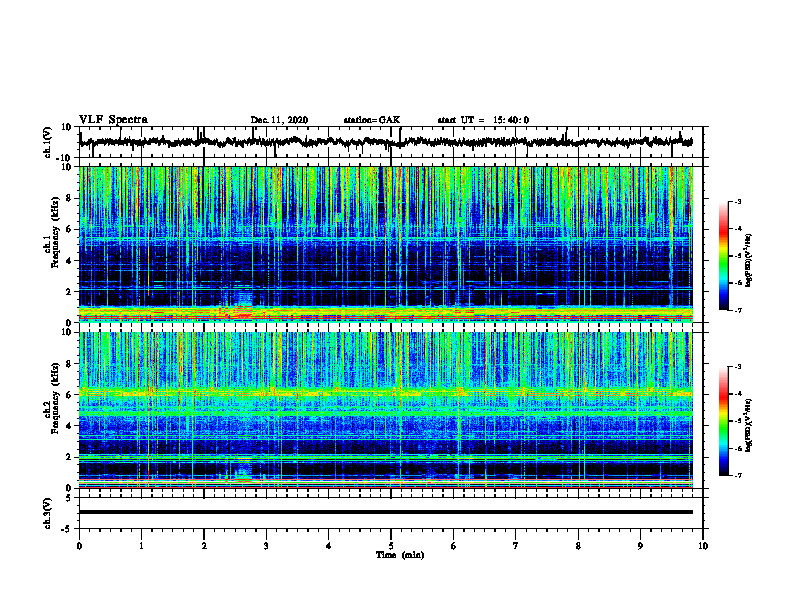
Task: Click the 4 kHz tick label on ch.1 spectrogram
Action: (x=69, y=261)
